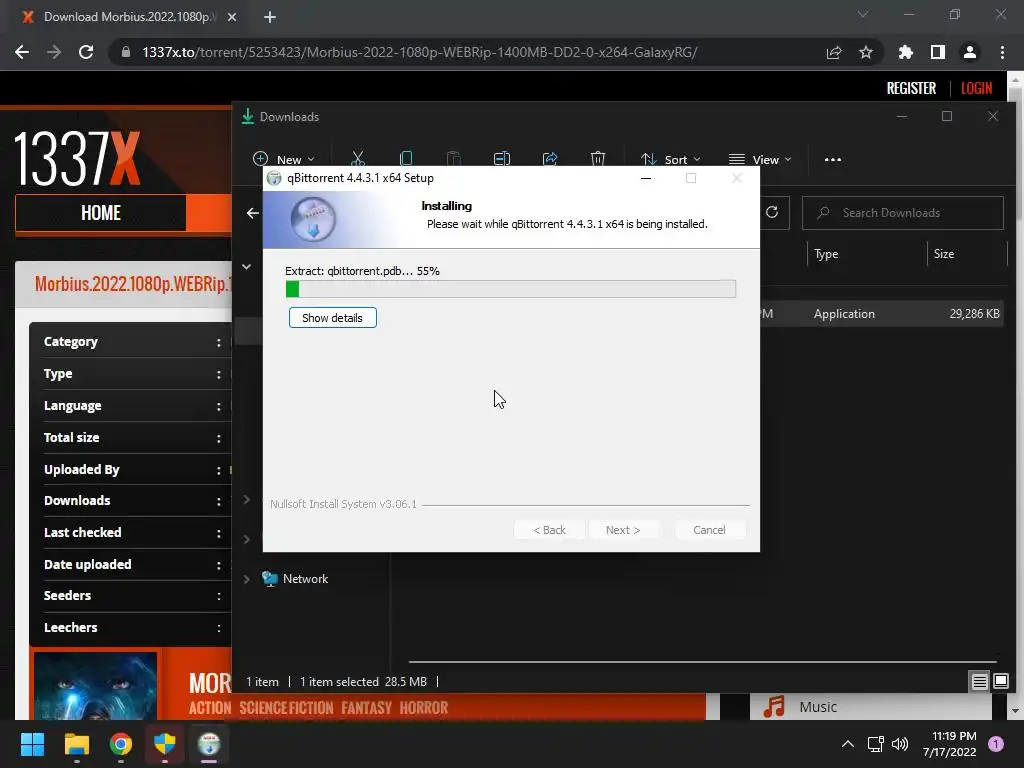Open a new Chrome tab
Screen dimensions: 1024x768
point(270,17)
